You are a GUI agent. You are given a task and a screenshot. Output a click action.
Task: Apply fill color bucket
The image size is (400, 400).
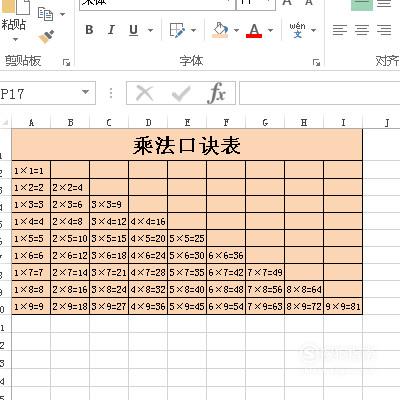pos(220,30)
